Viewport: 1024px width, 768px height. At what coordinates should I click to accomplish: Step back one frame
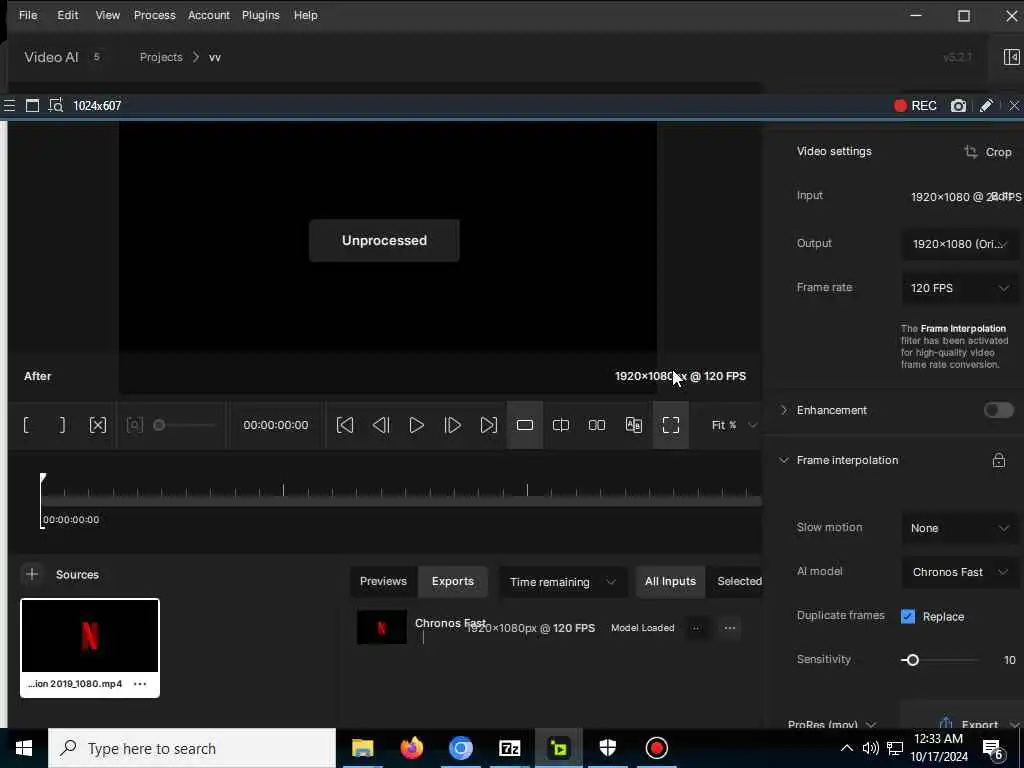(x=381, y=425)
